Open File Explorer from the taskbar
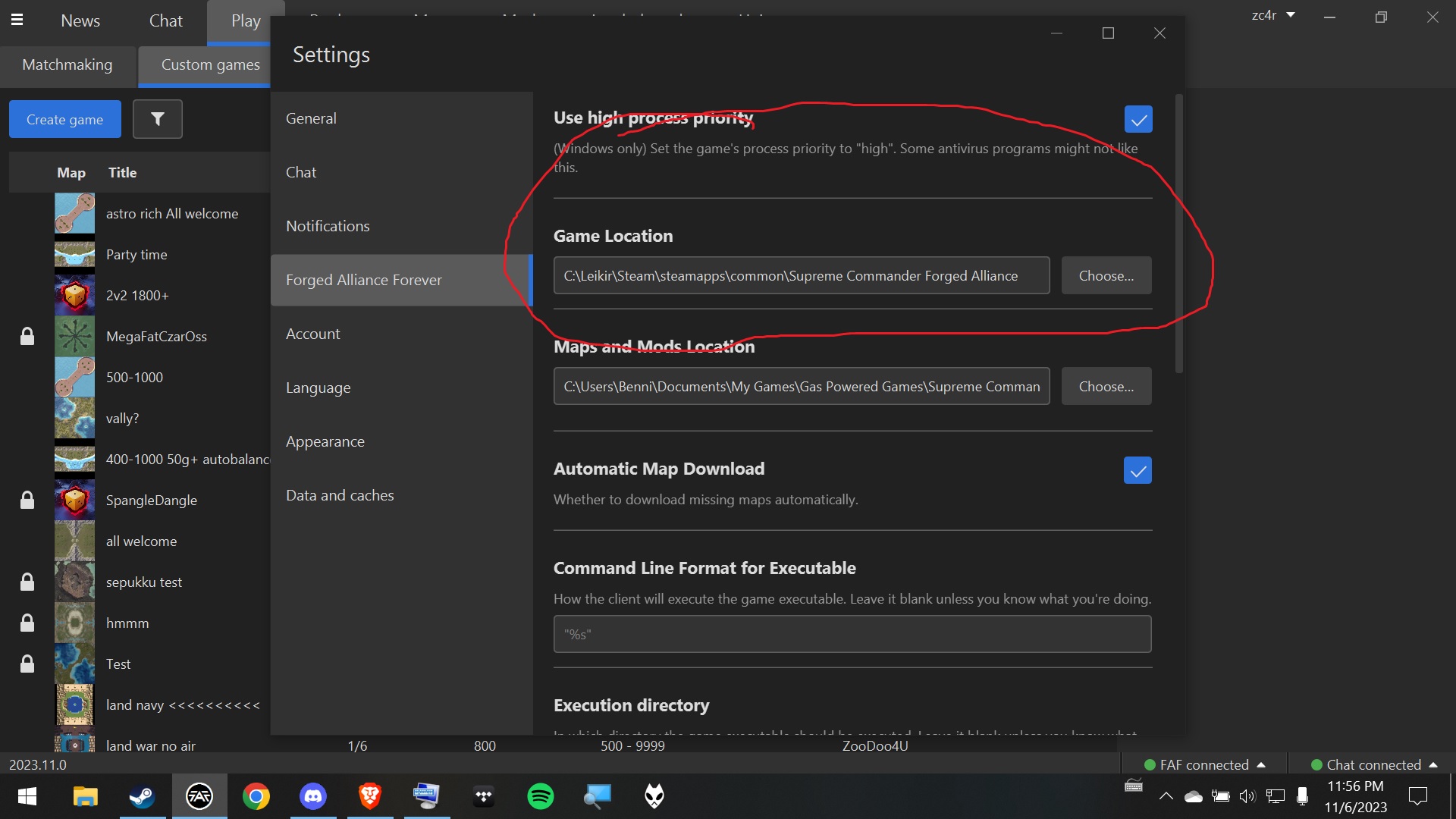Viewport: 1456px width, 819px height. [x=85, y=796]
